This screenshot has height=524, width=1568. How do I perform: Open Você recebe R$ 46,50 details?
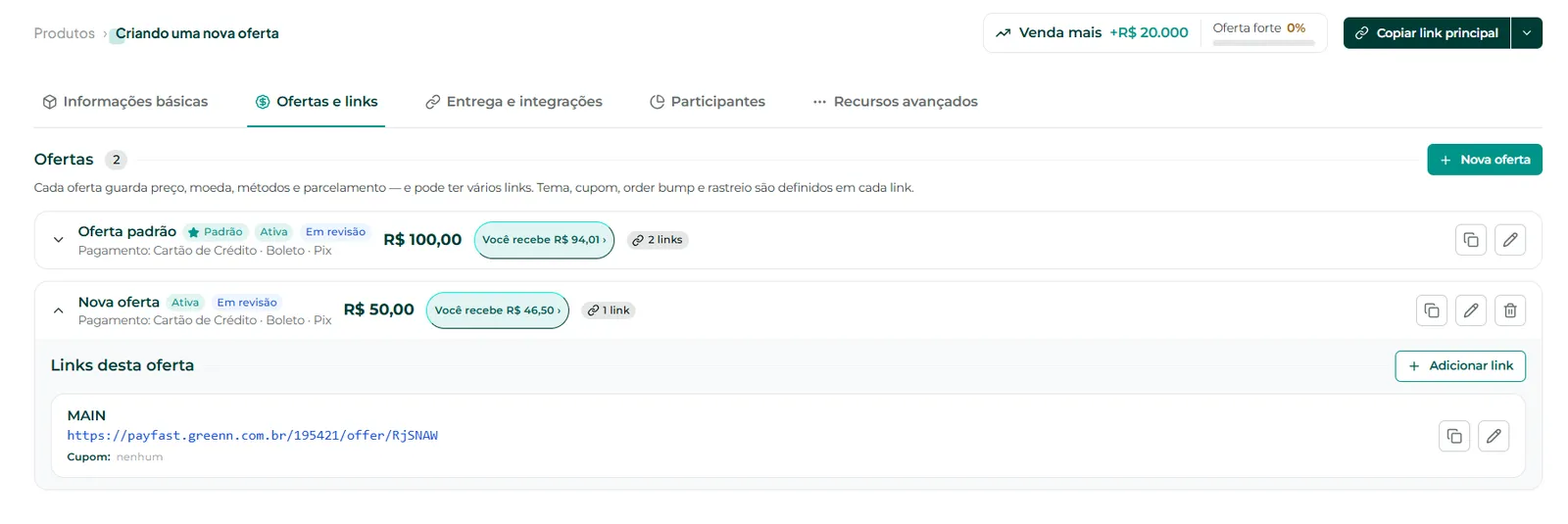point(497,310)
